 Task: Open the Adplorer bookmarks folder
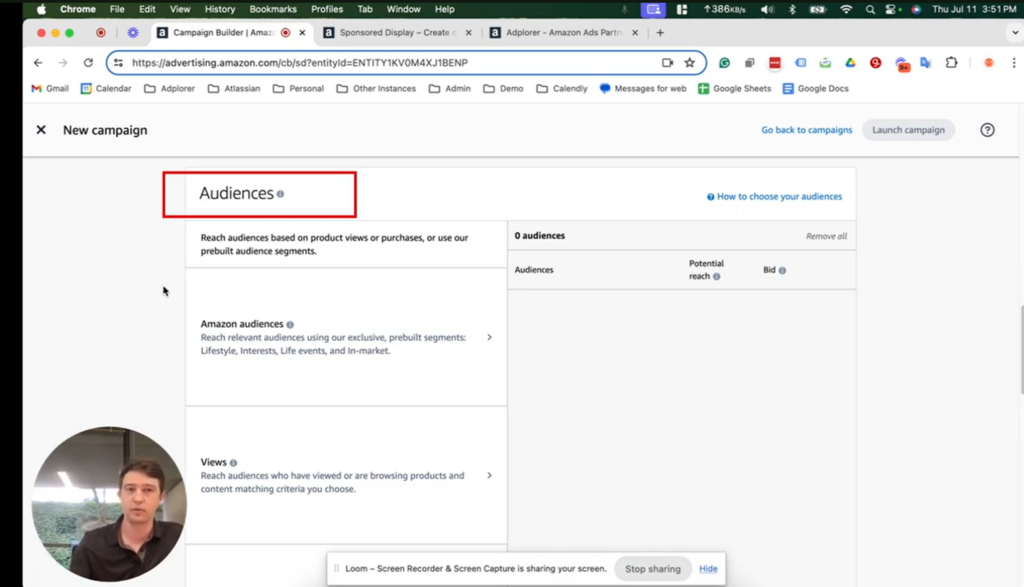pyautogui.click(x=169, y=89)
